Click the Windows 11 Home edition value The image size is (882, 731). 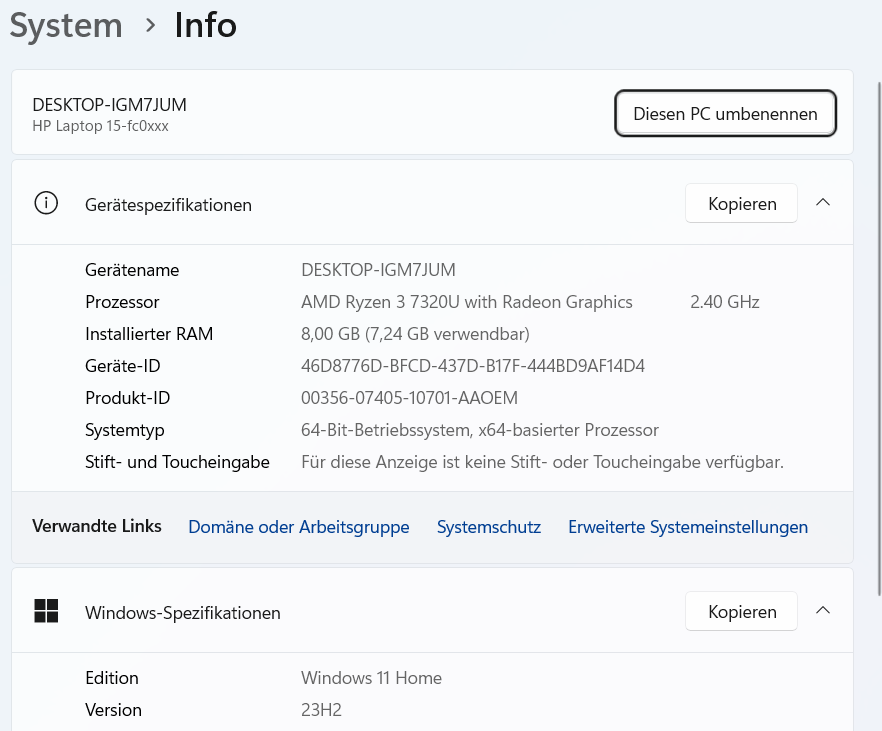tap(371, 678)
